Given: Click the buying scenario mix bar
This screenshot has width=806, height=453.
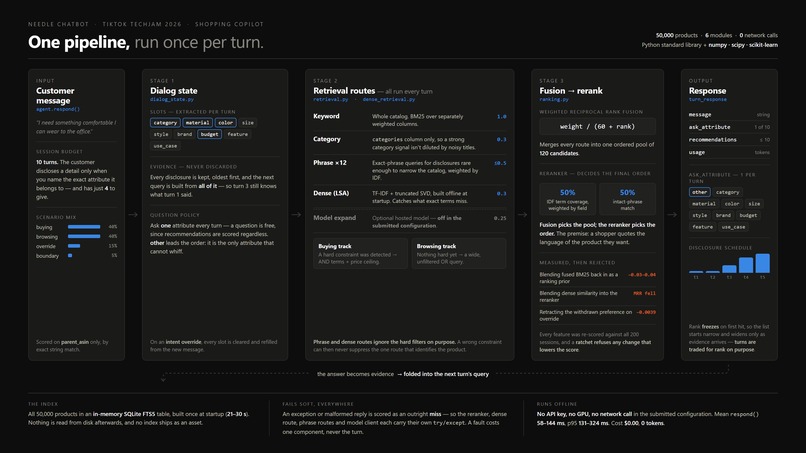Looking at the screenshot, I should (84, 227).
